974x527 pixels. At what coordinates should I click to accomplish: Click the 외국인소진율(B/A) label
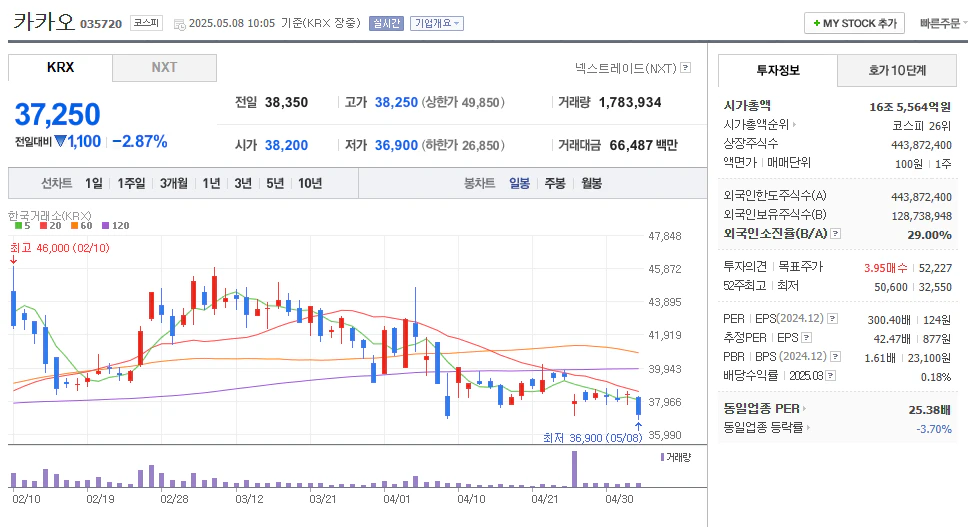pos(775,234)
